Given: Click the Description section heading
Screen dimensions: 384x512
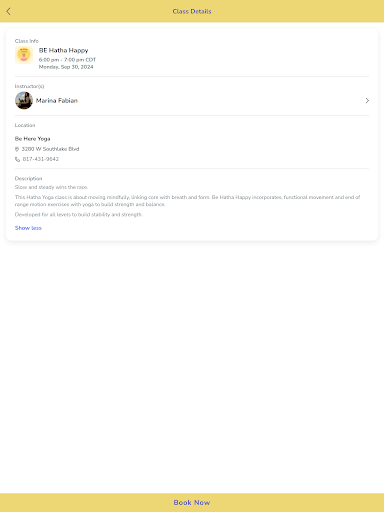Looking at the screenshot, I should pos(28,178).
